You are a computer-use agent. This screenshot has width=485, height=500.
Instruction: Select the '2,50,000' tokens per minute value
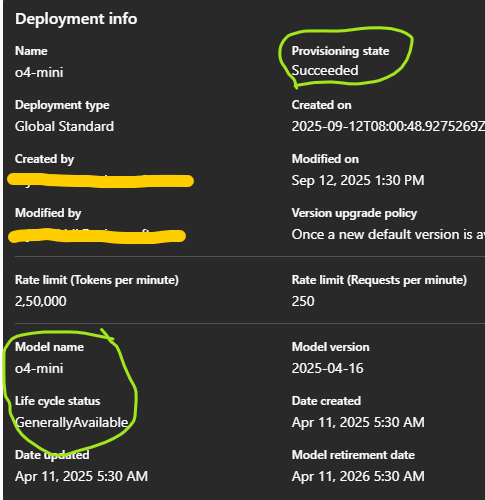pyautogui.click(x=41, y=301)
